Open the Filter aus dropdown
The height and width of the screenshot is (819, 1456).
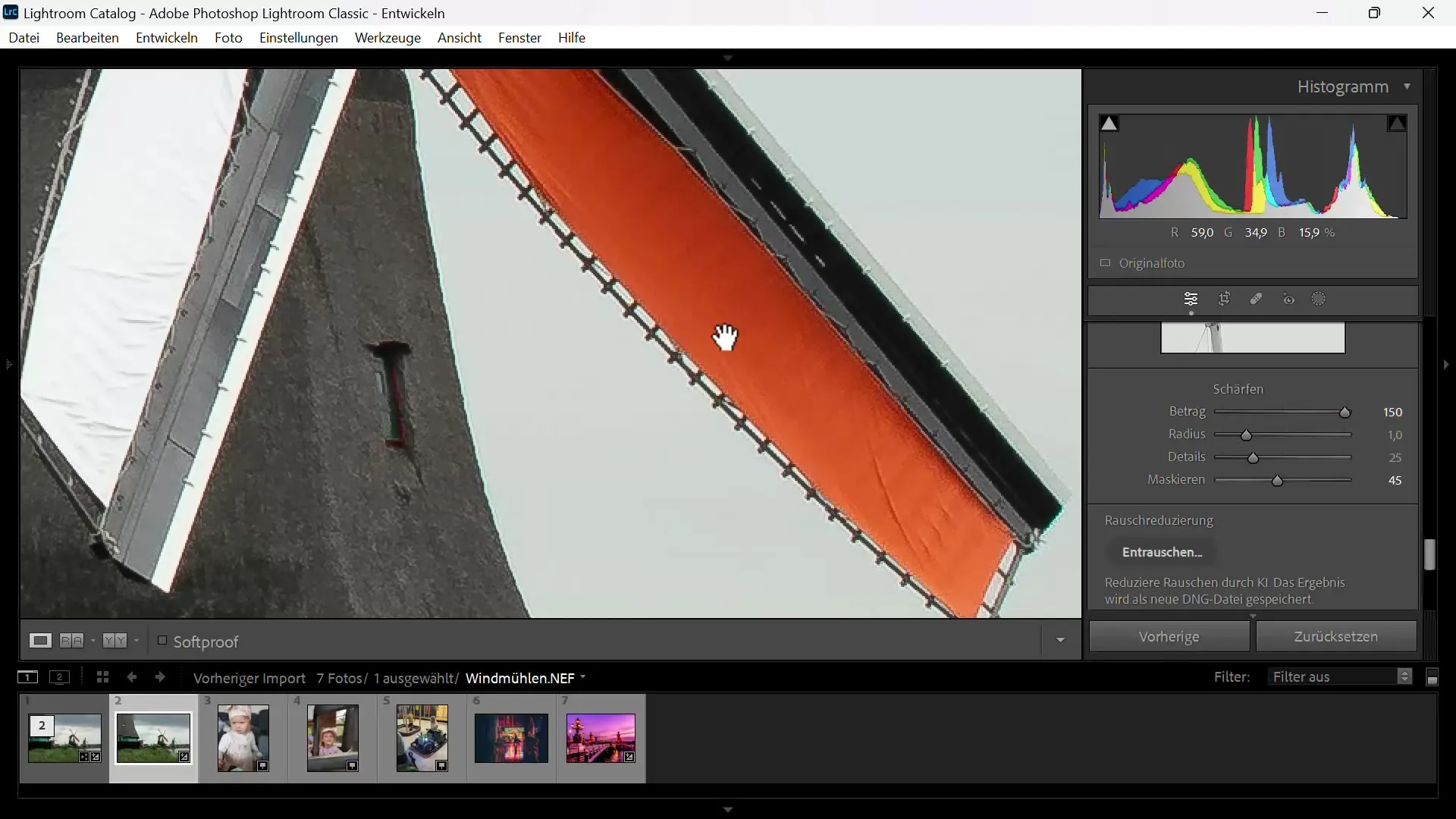1340,677
